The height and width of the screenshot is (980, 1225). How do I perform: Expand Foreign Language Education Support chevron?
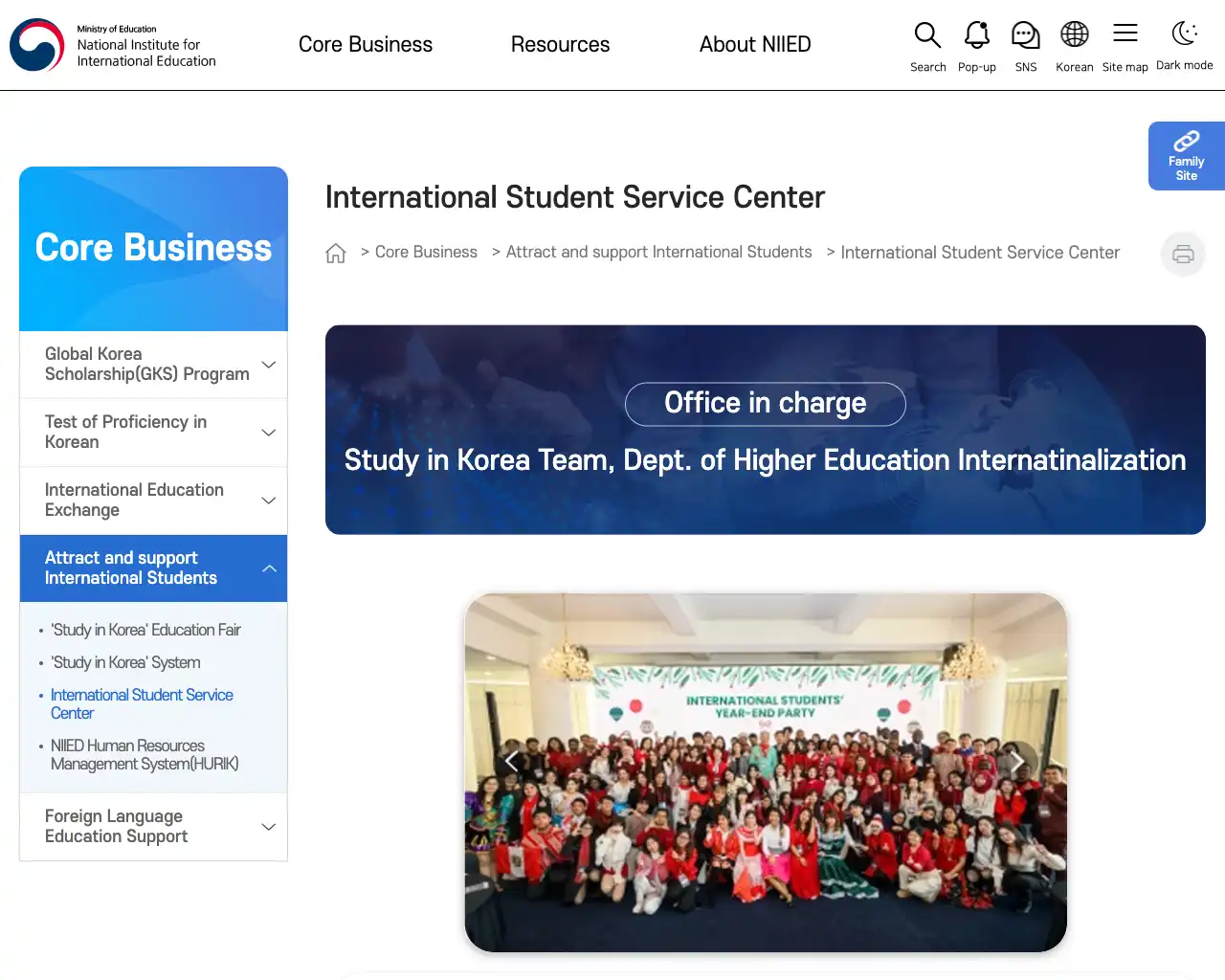(x=269, y=827)
